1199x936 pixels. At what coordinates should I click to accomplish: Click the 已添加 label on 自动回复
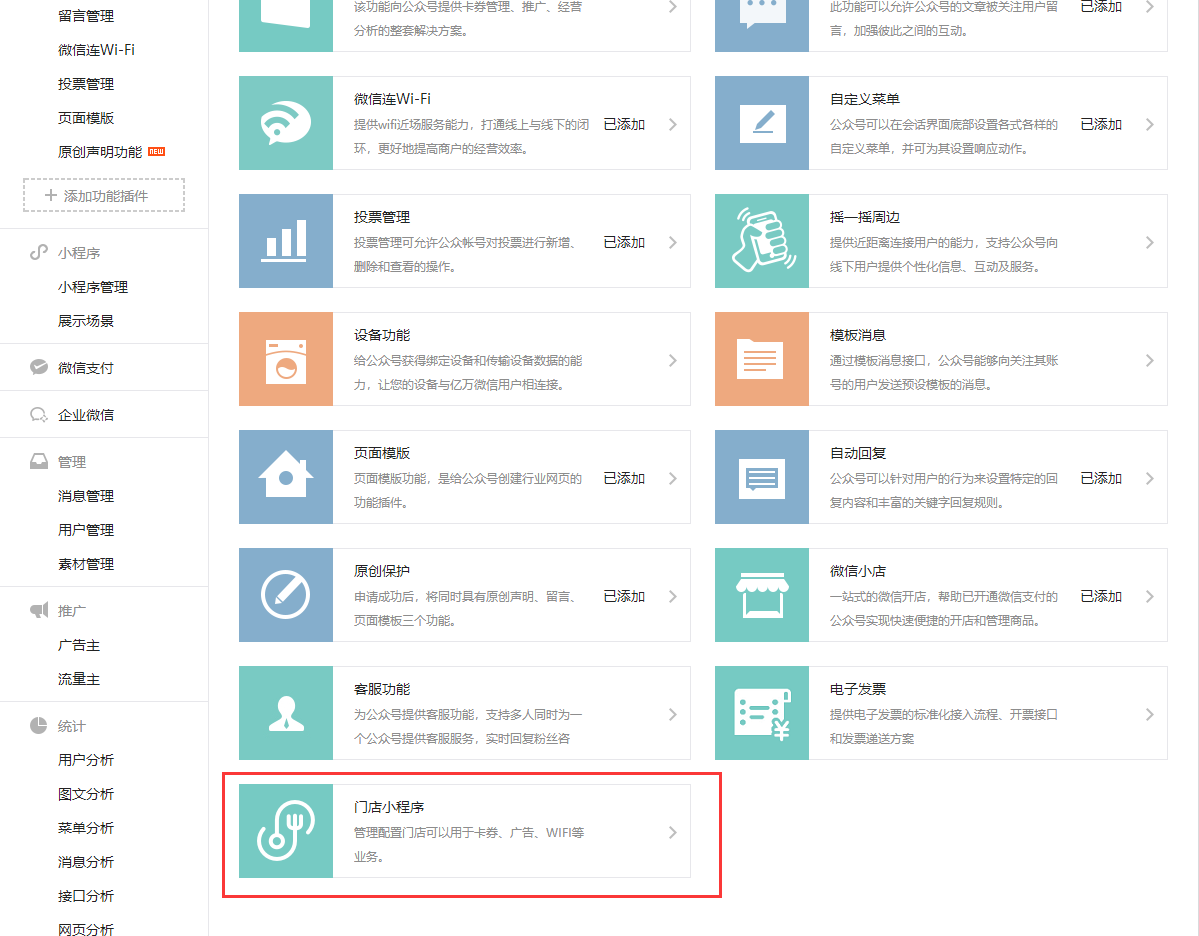click(1100, 478)
